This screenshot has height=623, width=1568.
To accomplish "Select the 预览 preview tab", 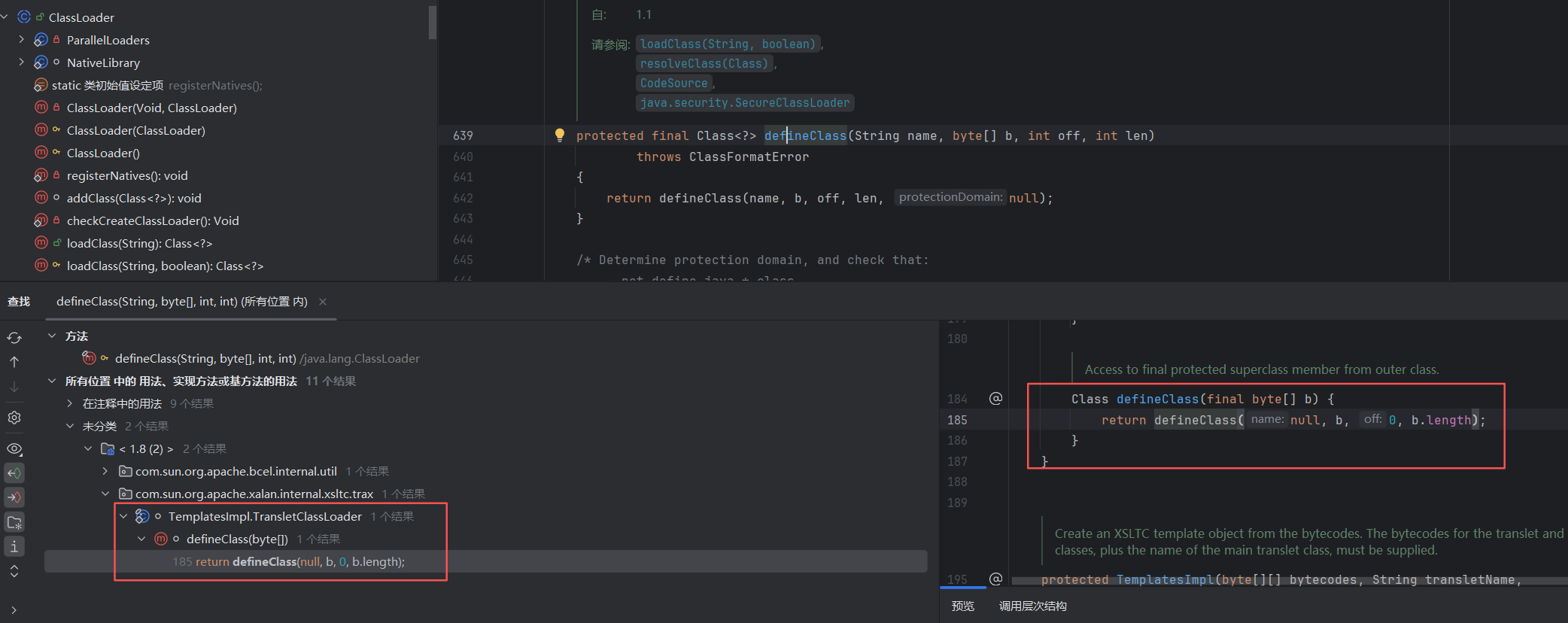I will (962, 606).
